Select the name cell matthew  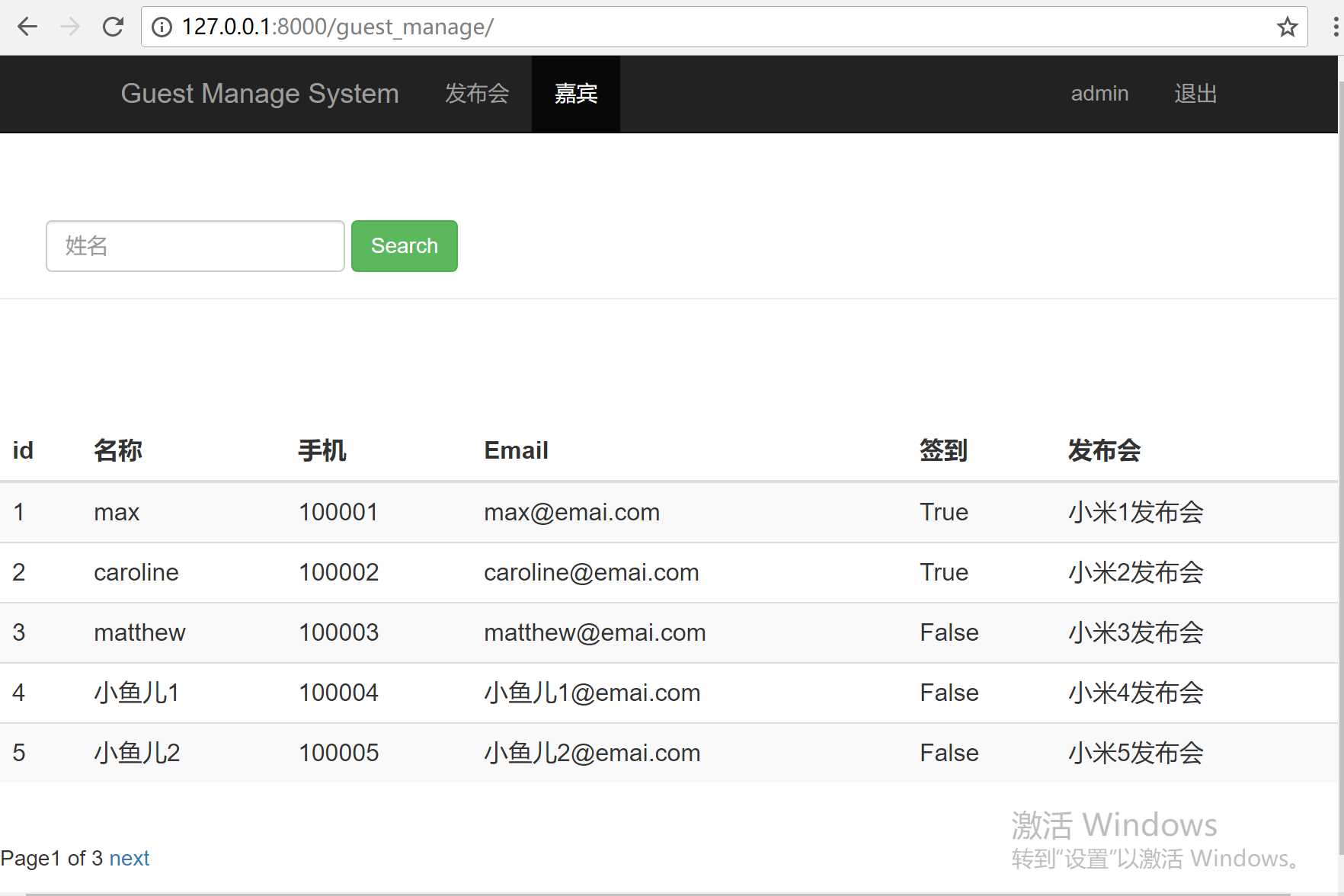tap(139, 632)
